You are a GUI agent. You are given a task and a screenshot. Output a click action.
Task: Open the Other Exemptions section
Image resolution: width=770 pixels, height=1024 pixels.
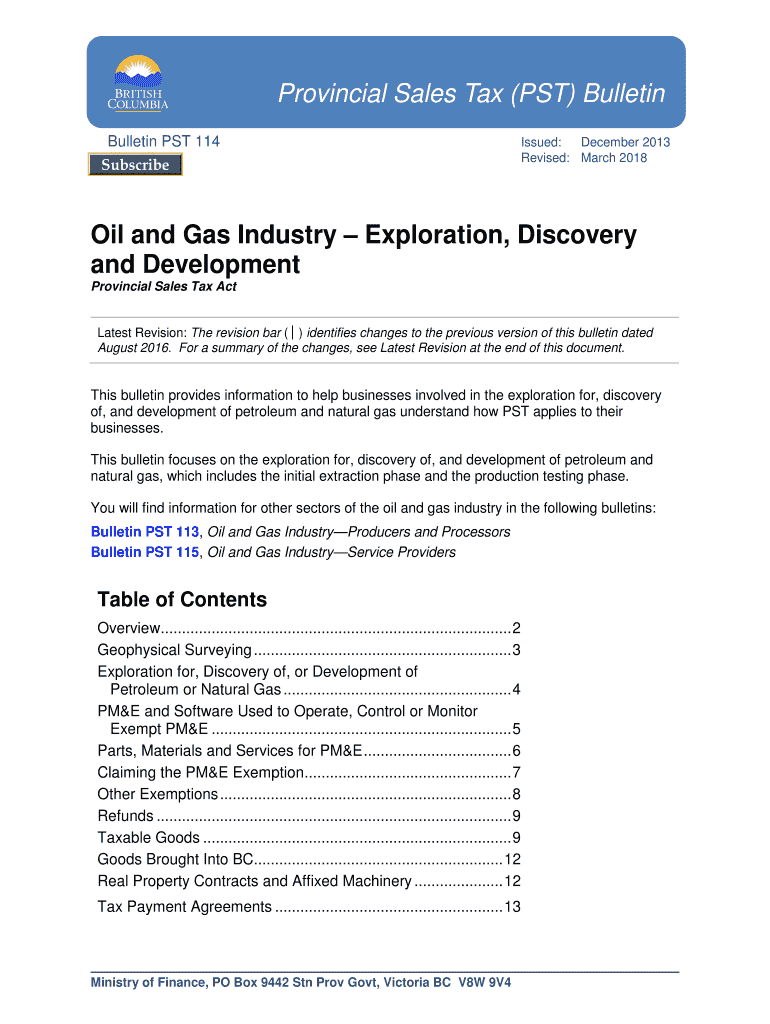157,795
